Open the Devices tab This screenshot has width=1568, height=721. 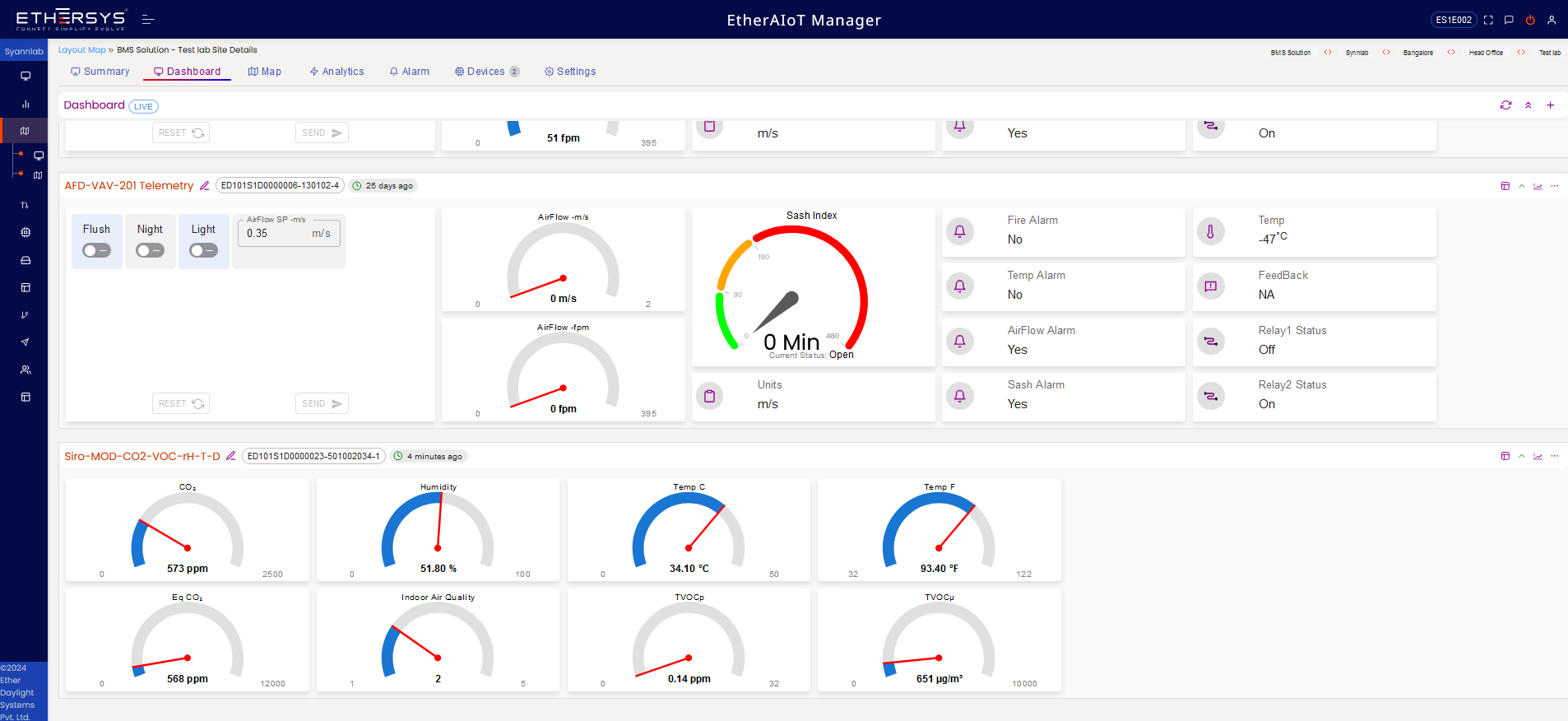tap(487, 72)
